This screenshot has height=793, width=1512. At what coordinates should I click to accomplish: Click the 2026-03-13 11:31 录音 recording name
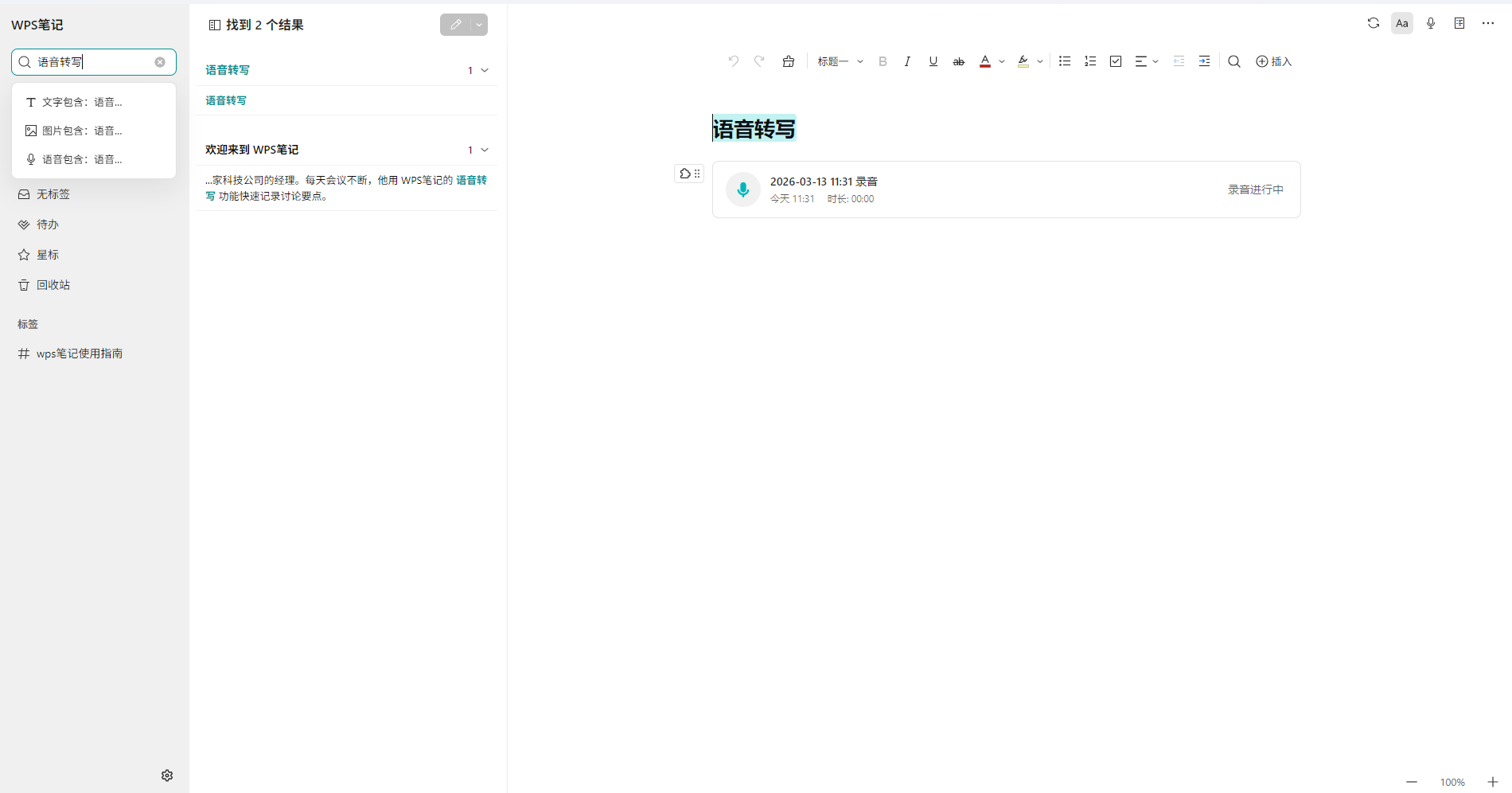(824, 182)
